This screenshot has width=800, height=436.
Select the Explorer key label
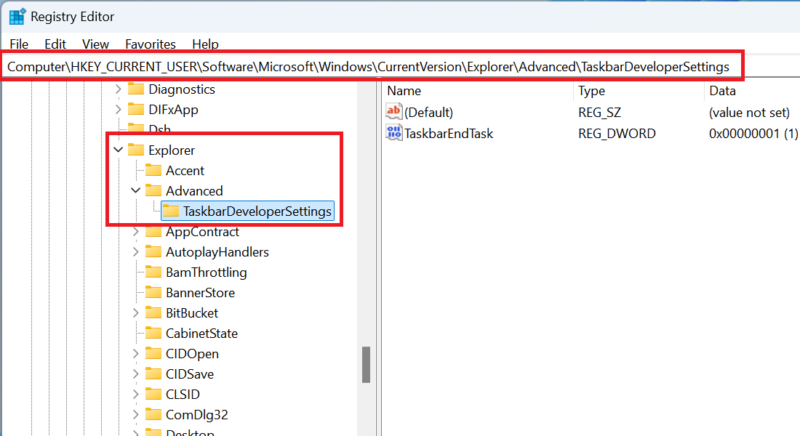(x=171, y=150)
